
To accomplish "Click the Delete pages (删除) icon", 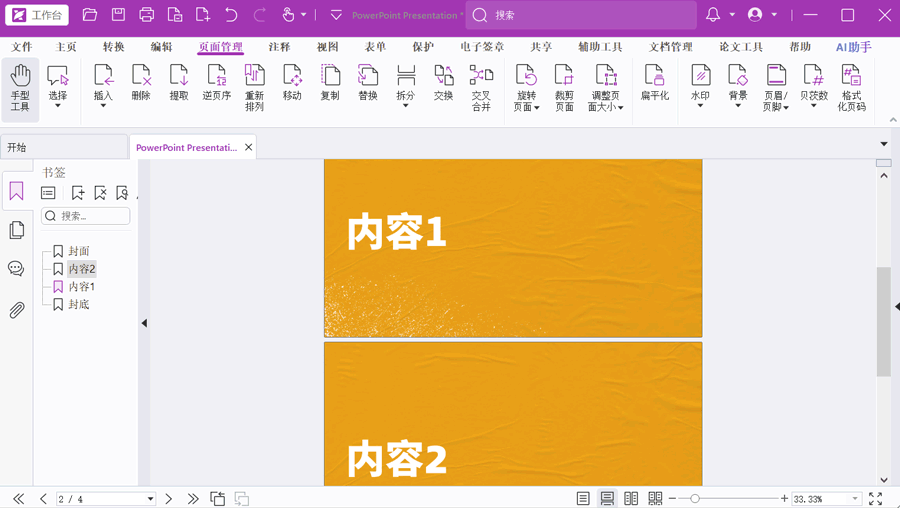I will [x=141, y=84].
